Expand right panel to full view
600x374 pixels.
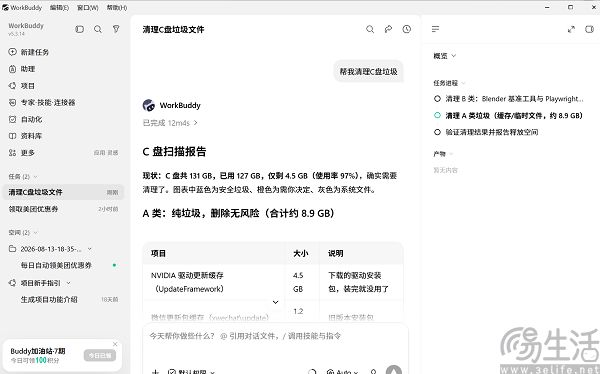click(571, 29)
